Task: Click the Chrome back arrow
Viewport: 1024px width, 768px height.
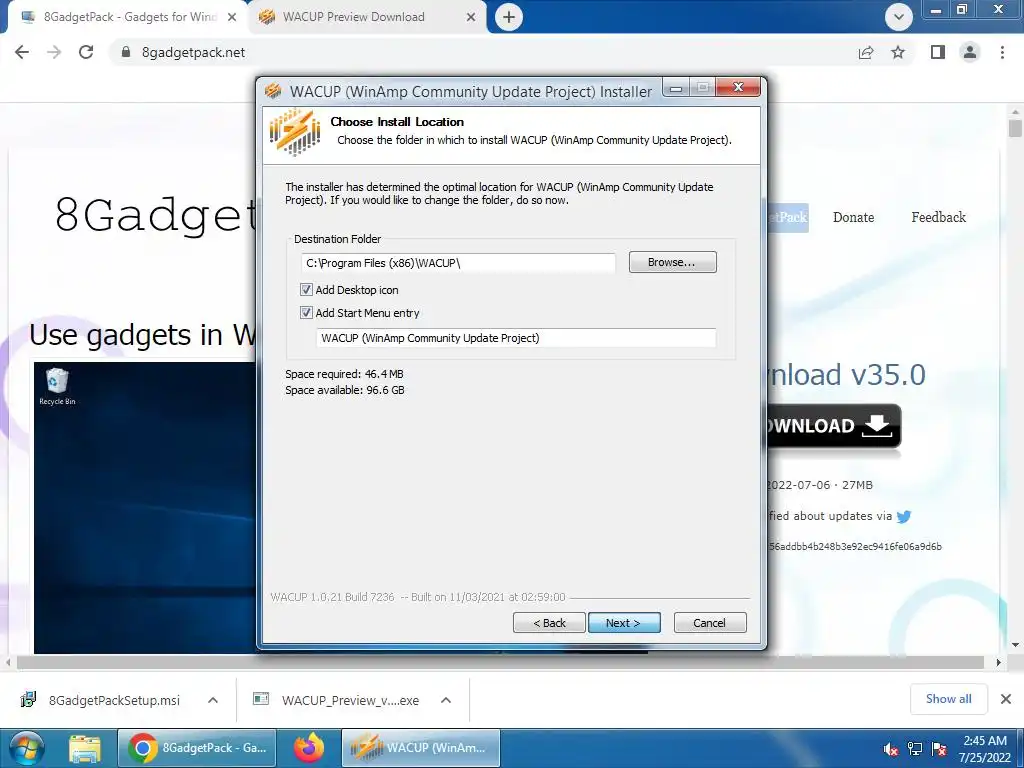Action: (x=22, y=52)
